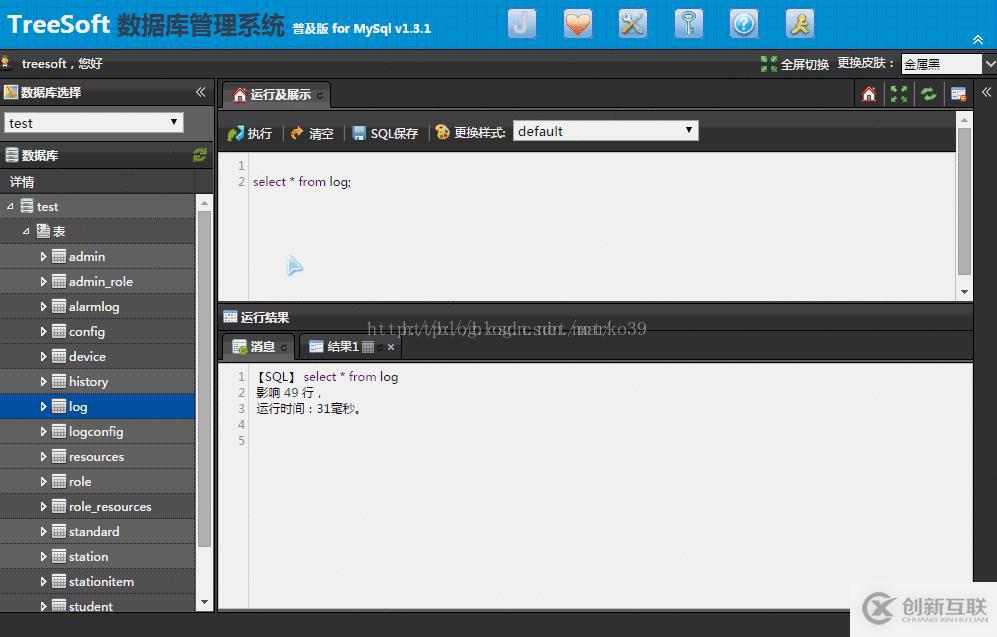Switch to the 运行及展示 tab
The image size is (997, 637).
(276, 95)
